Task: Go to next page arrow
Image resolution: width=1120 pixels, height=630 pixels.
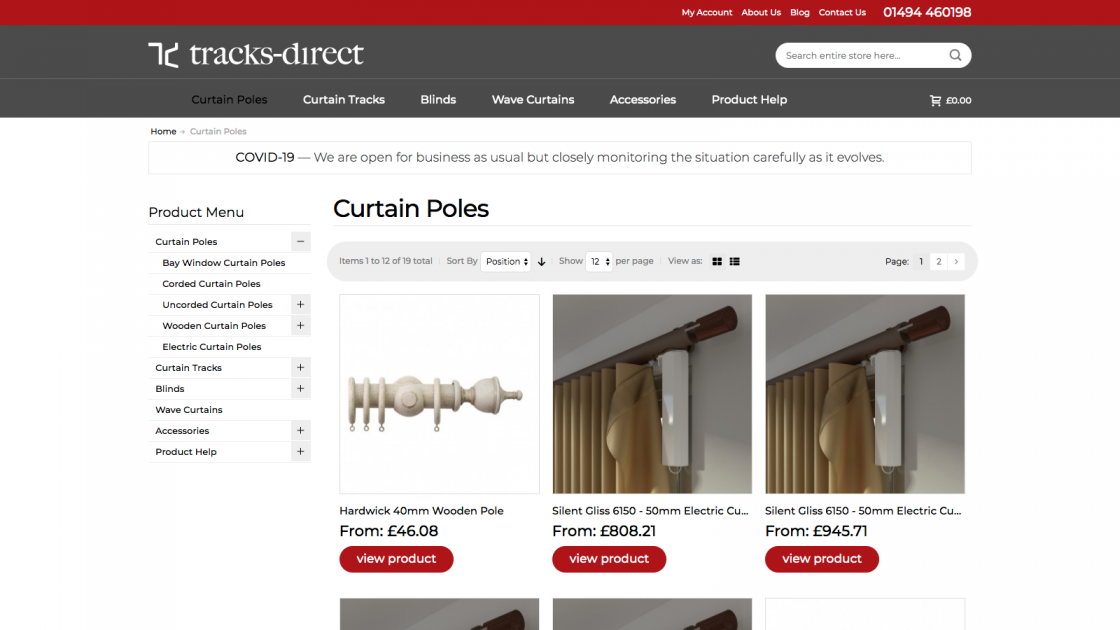Action: point(957,262)
